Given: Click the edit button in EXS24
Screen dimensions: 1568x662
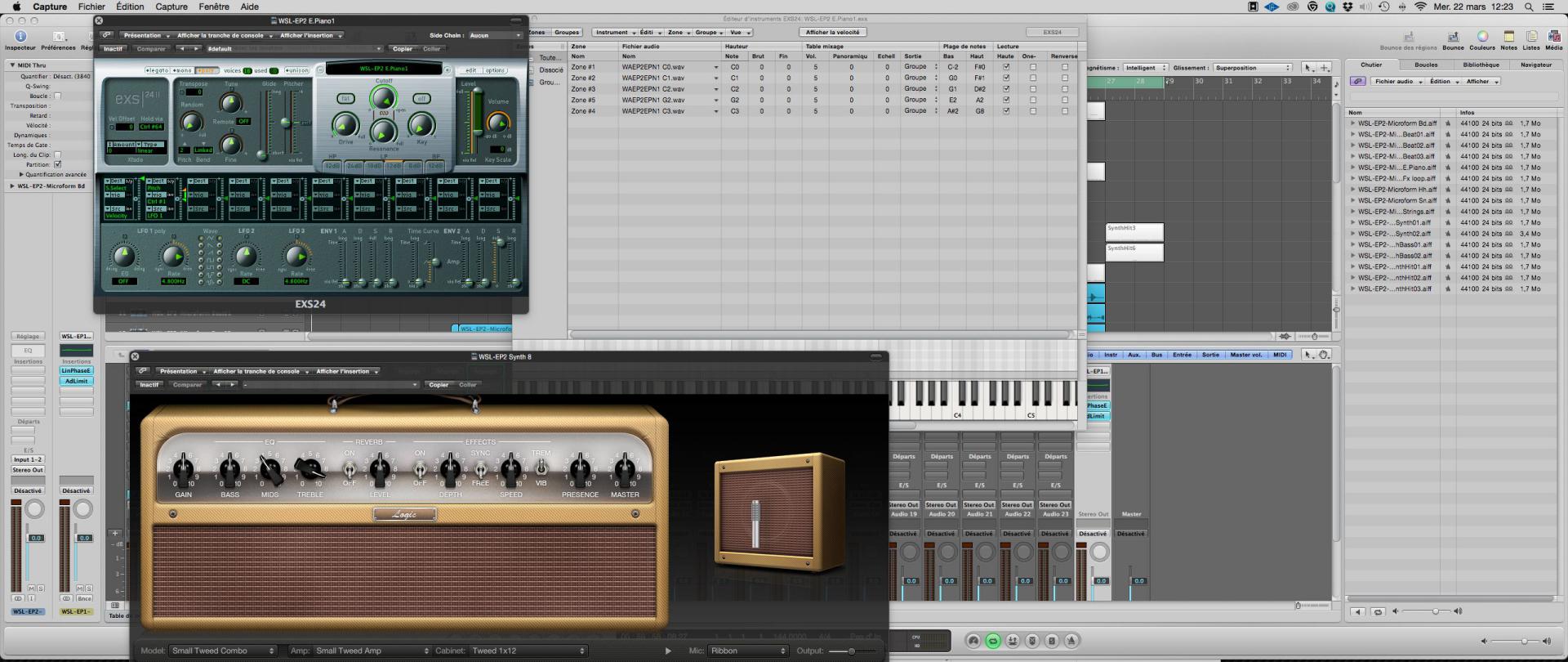Looking at the screenshot, I should (471, 71).
